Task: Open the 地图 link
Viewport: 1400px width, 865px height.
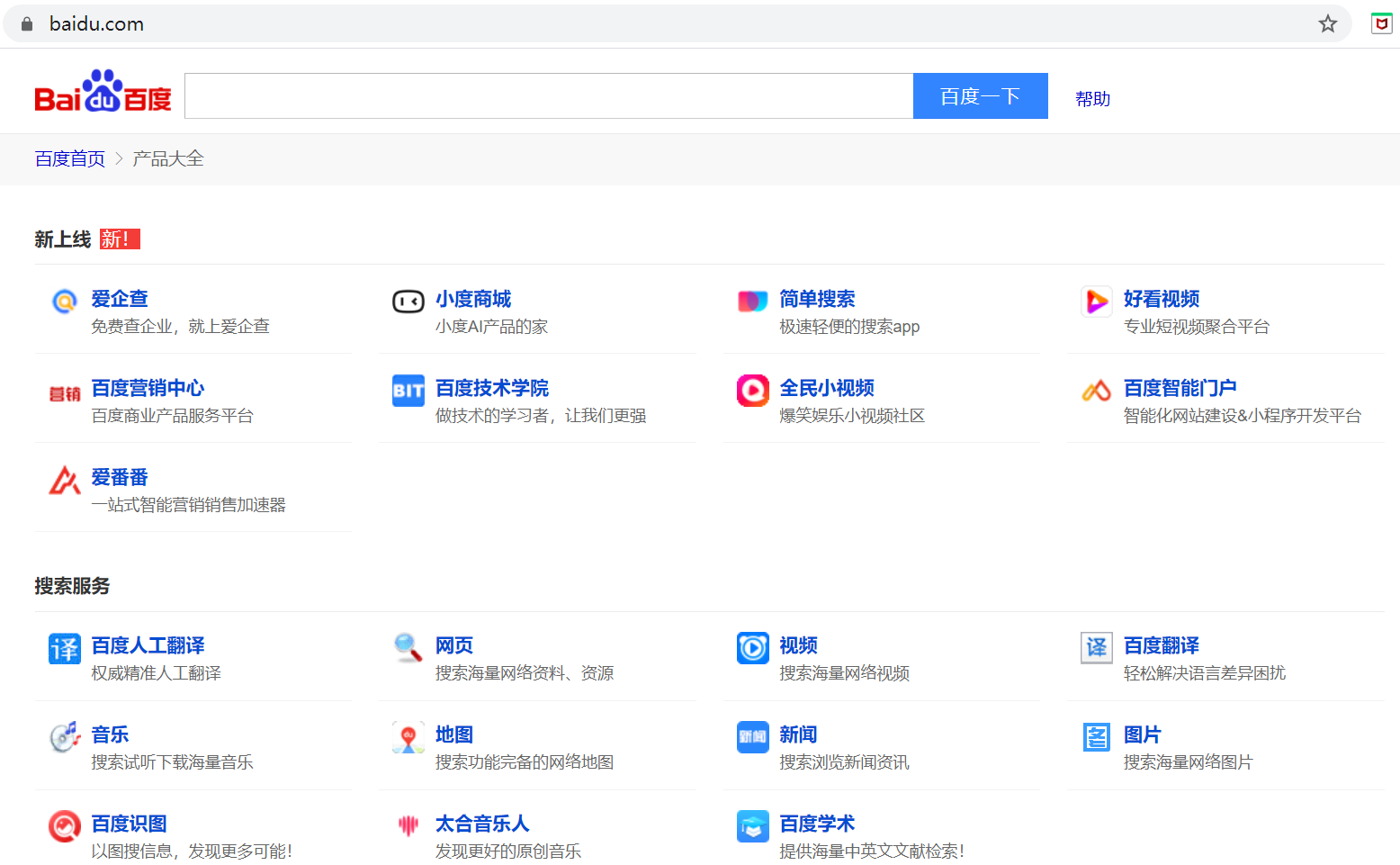Action: click(x=454, y=734)
